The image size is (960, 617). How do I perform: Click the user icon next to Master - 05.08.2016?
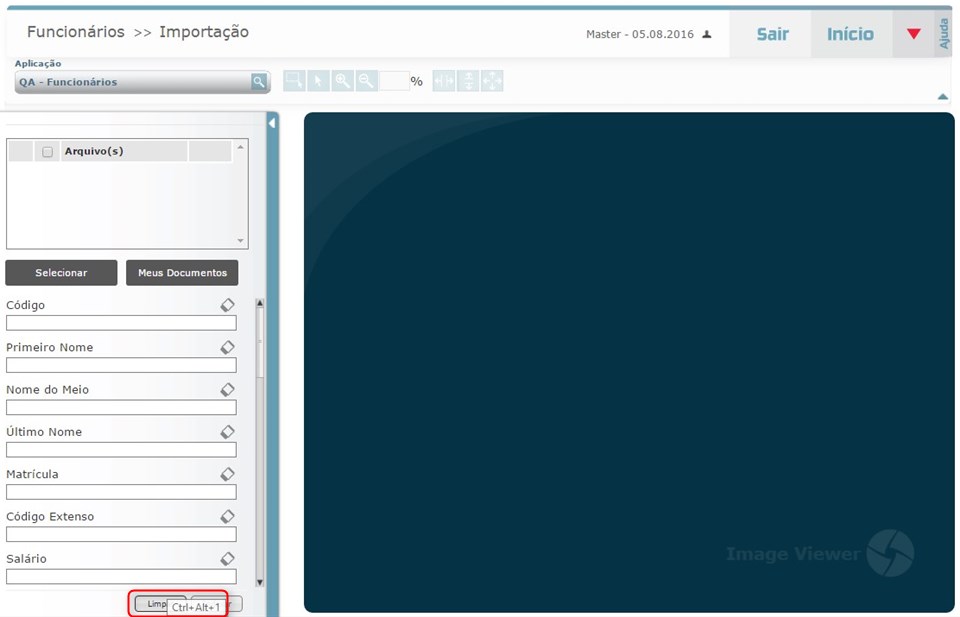click(708, 33)
